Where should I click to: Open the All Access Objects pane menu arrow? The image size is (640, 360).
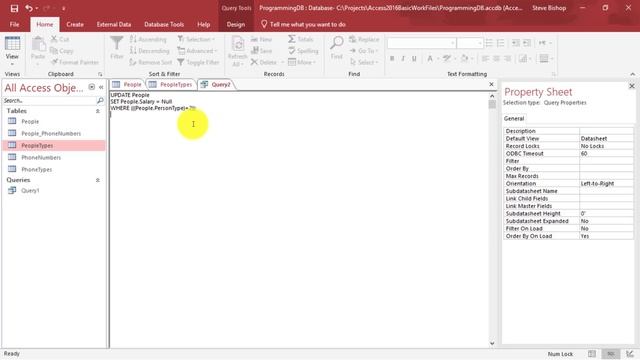point(91,87)
